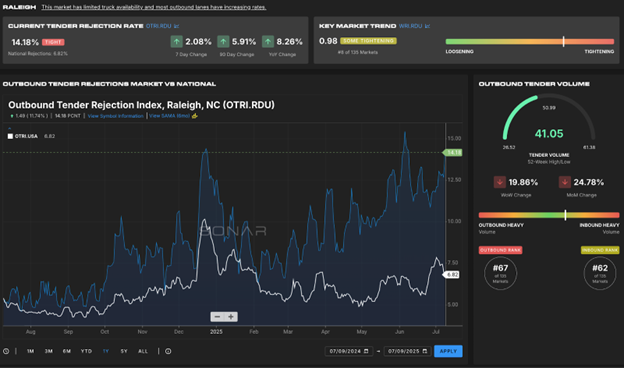Click the 14.18% rejection rate value
The width and height of the screenshot is (624, 368).
click(25, 42)
